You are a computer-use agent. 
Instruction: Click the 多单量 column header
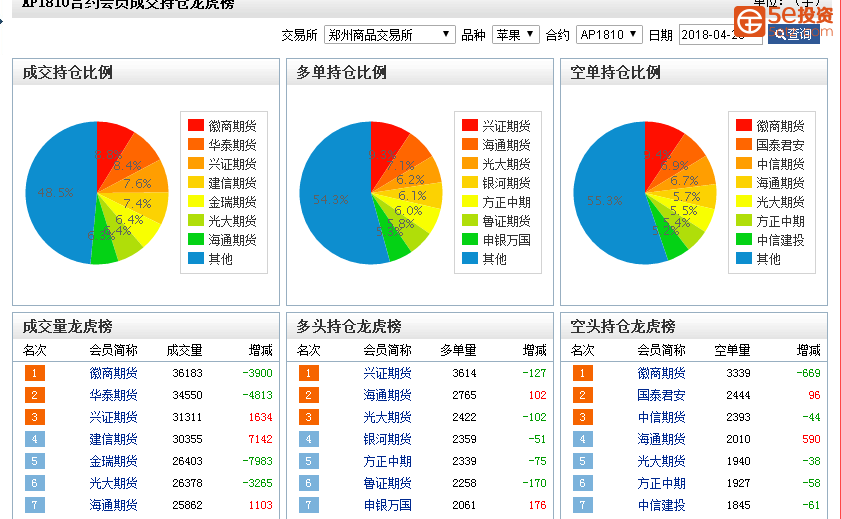459,351
